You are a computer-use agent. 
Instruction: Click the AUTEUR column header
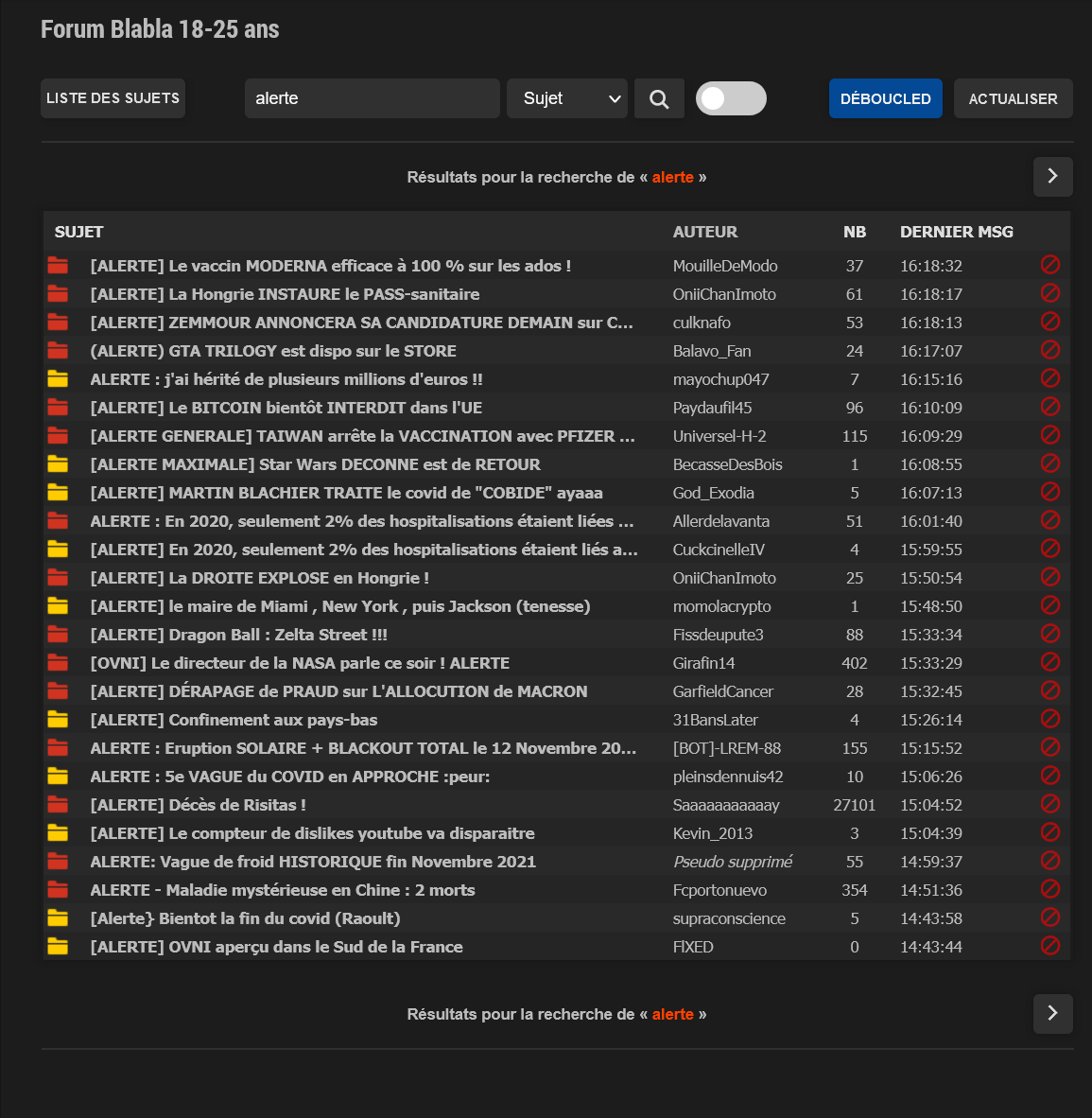click(705, 232)
